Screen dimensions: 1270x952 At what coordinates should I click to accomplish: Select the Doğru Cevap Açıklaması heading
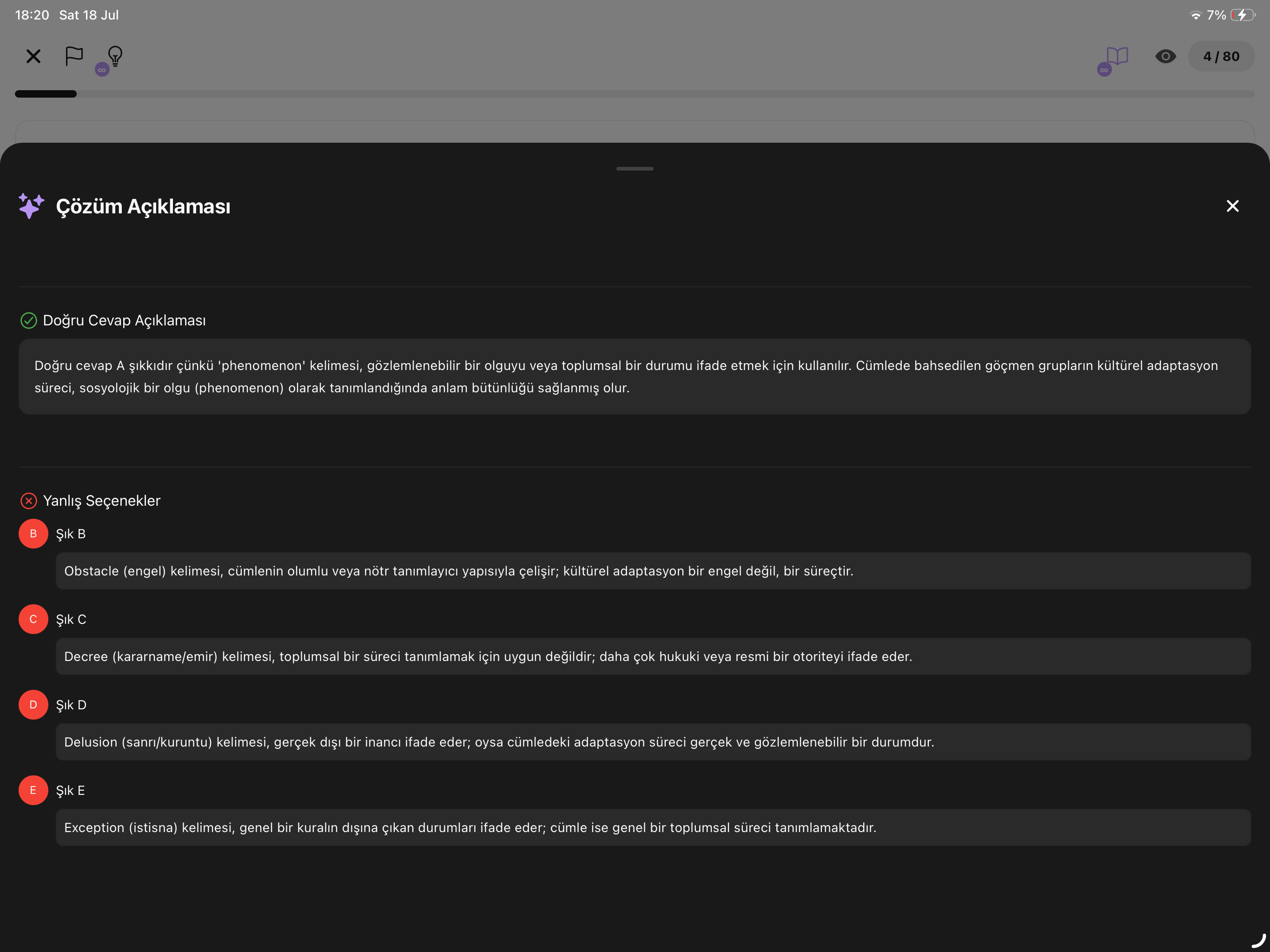(124, 320)
